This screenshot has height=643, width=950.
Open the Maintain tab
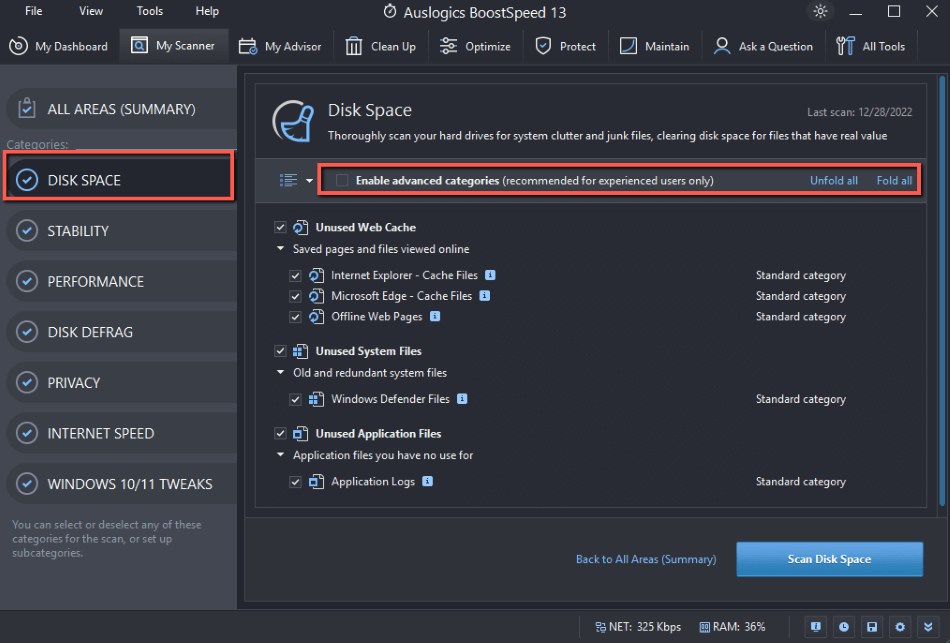654,46
